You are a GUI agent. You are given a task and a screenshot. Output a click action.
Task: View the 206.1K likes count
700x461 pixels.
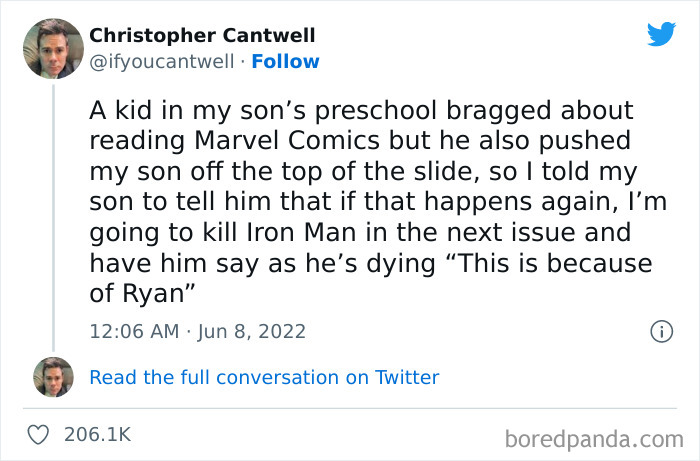click(97, 435)
